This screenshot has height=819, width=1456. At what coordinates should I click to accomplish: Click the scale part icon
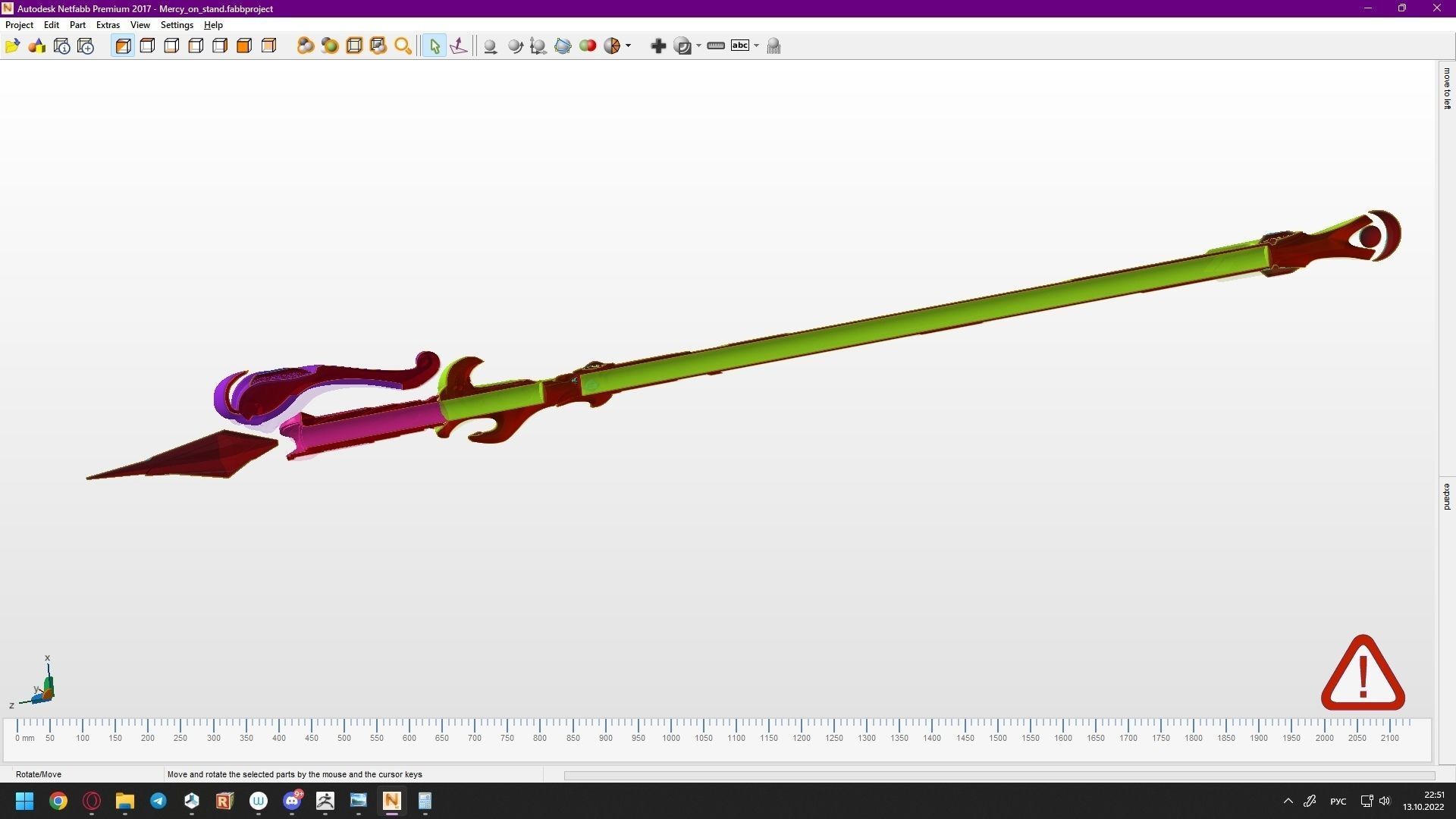(538, 46)
